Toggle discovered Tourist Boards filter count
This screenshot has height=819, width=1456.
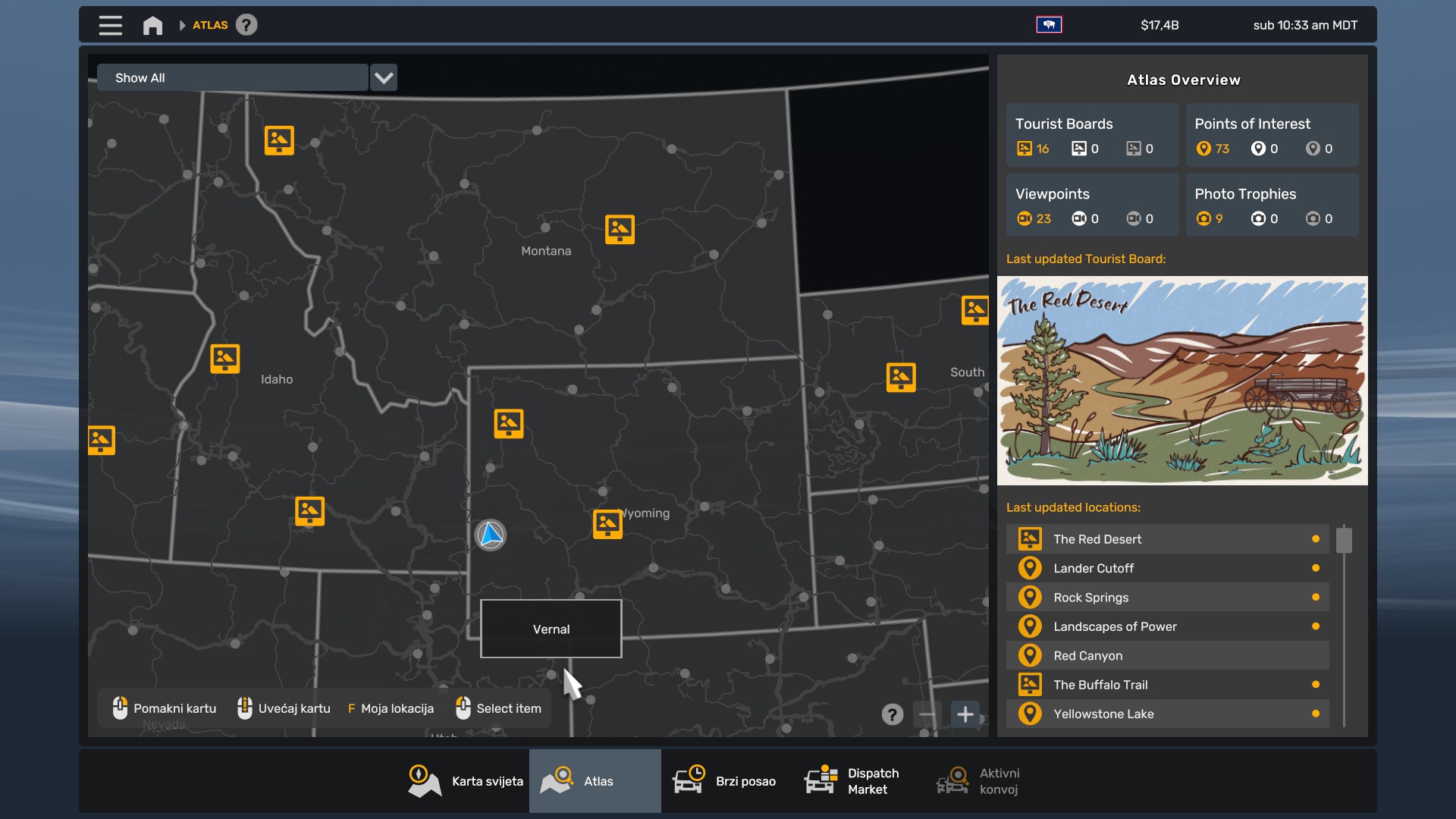tap(1033, 149)
